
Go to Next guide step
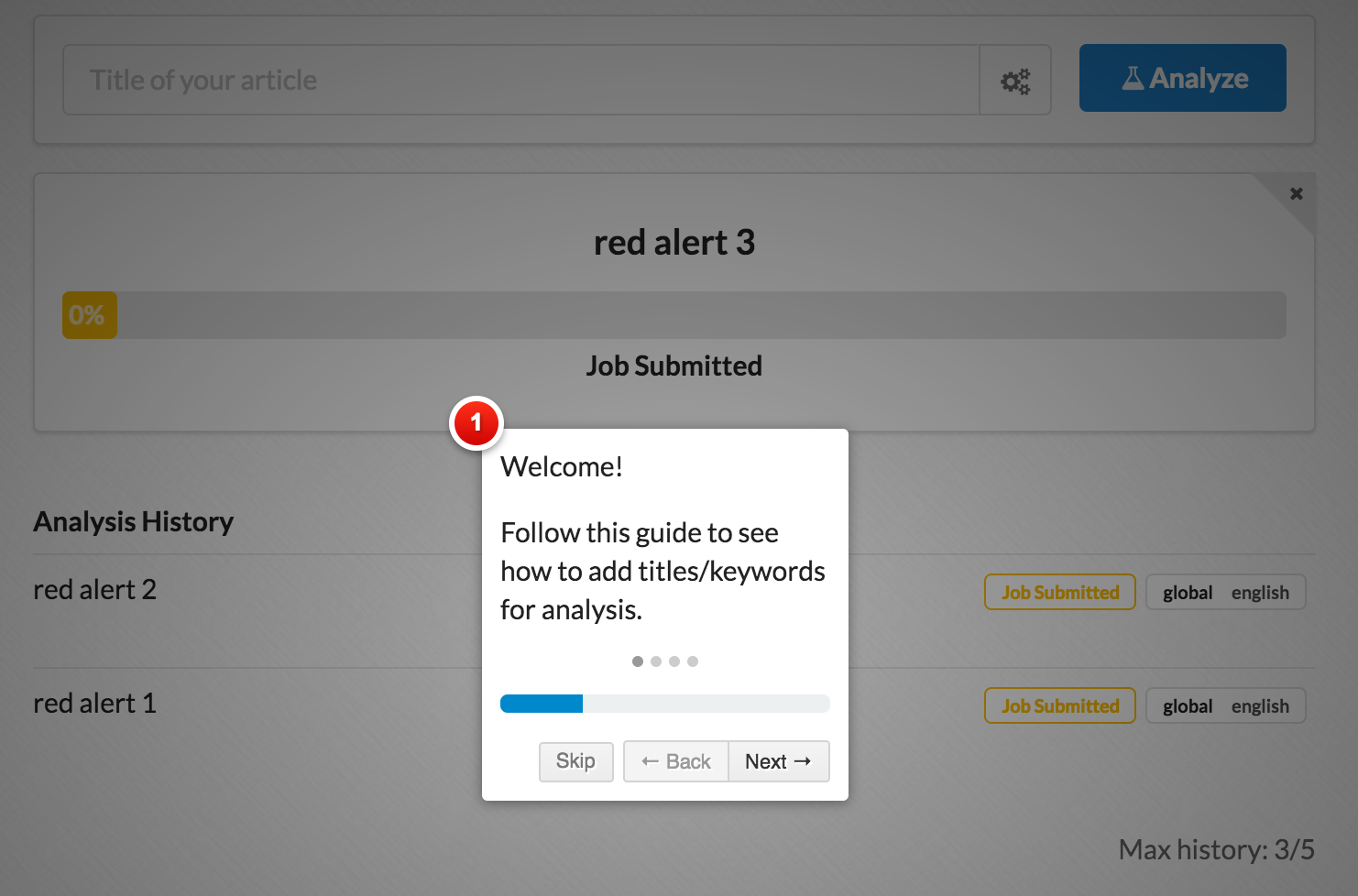(778, 761)
